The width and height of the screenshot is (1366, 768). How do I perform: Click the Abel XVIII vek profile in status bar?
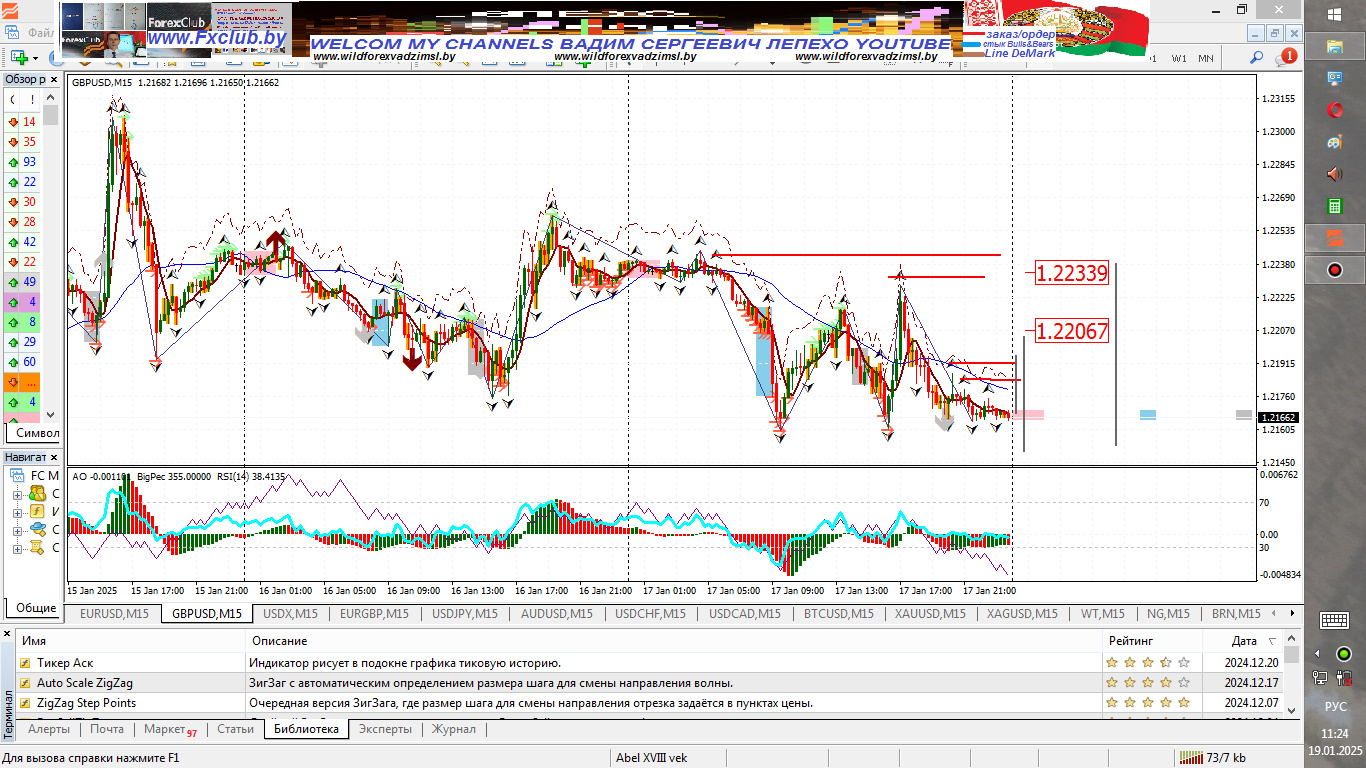tap(652, 758)
